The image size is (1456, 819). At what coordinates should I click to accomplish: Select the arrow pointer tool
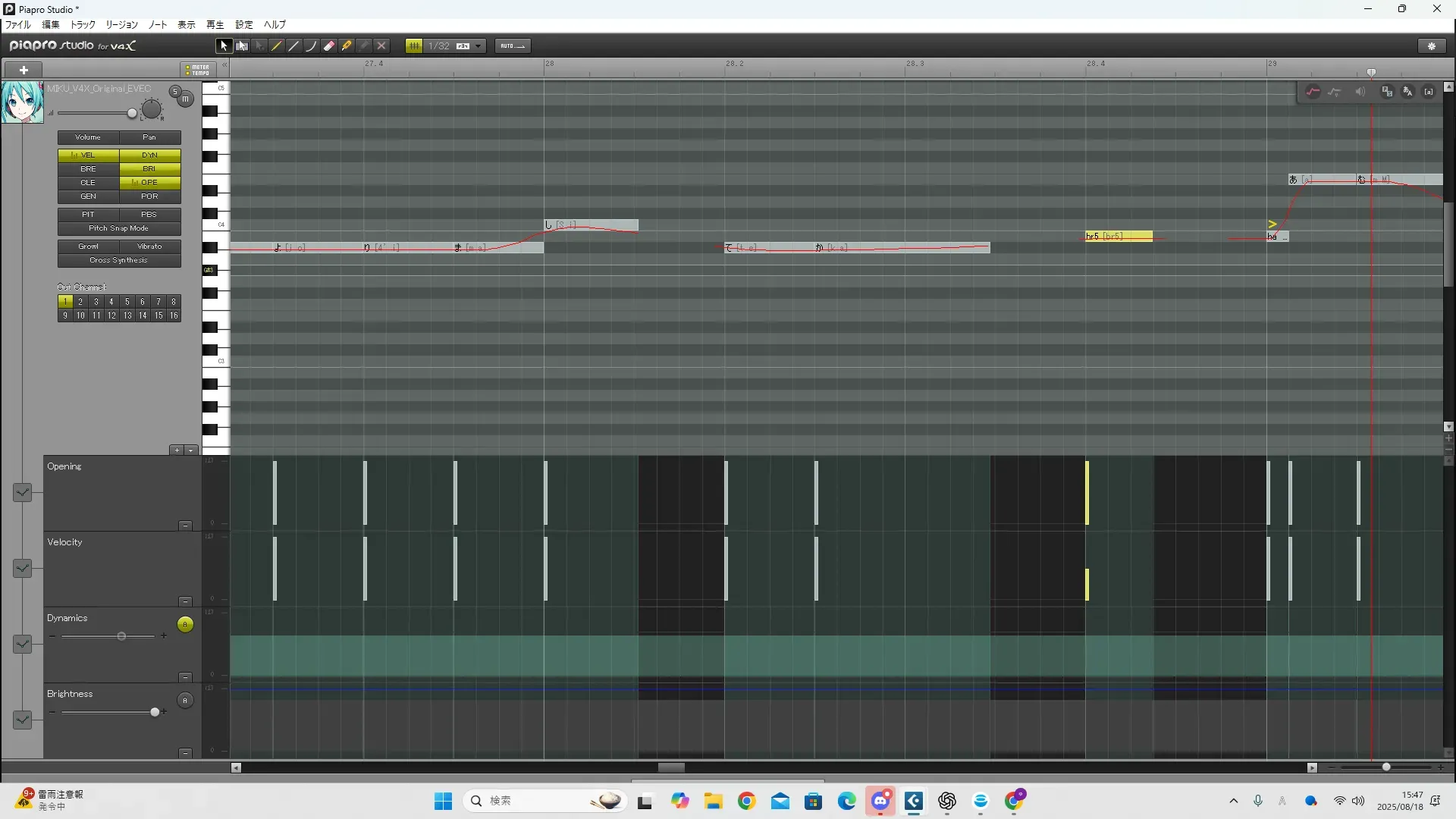pyautogui.click(x=223, y=46)
